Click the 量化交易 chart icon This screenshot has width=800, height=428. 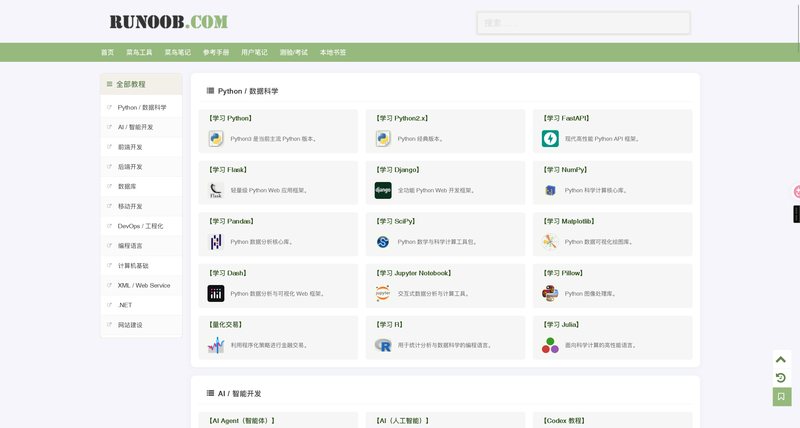coord(216,345)
